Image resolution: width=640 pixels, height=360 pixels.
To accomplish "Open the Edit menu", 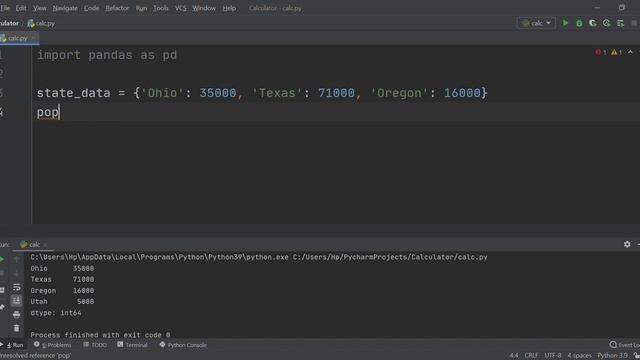I will [21, 8].
